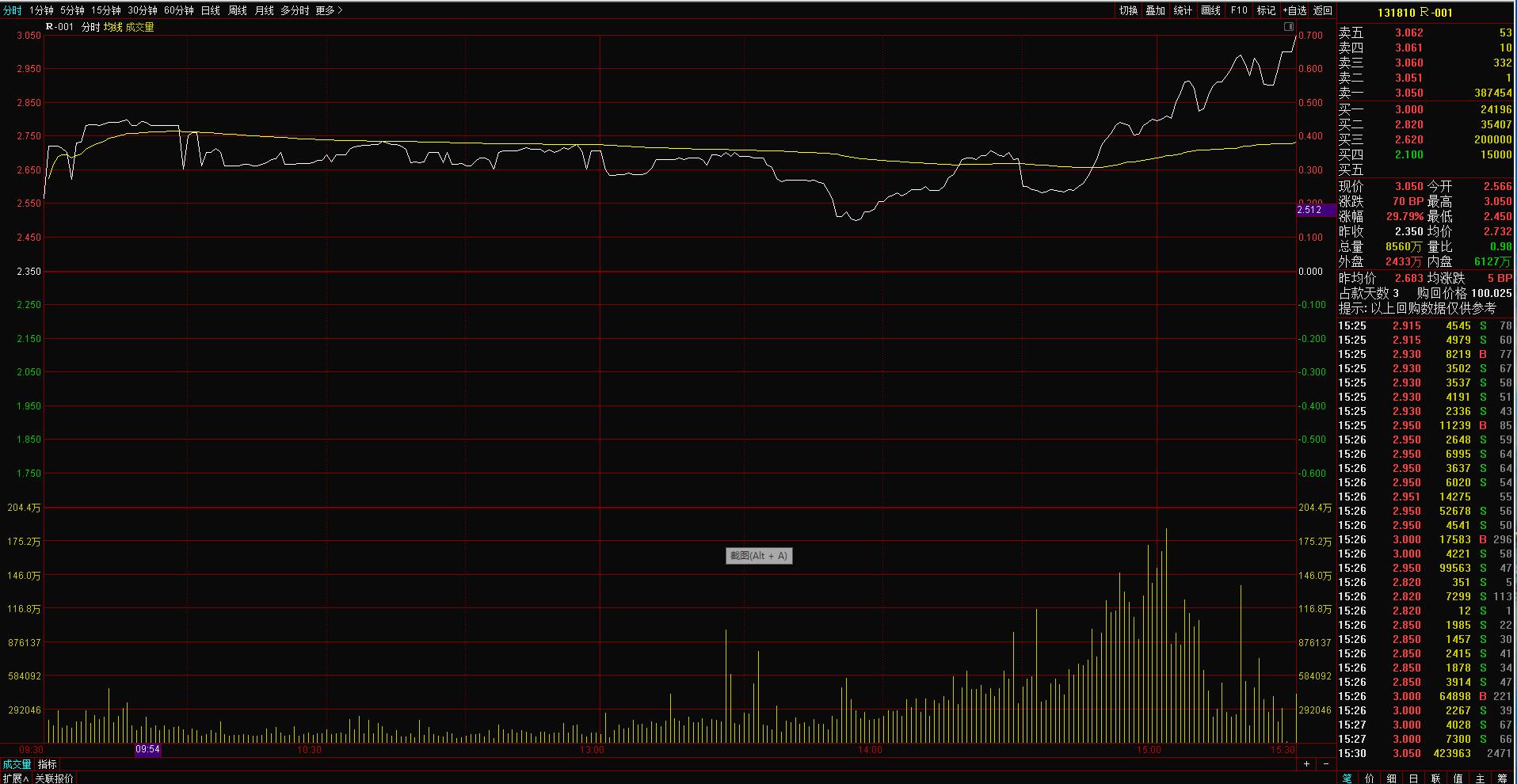Select the 指标 indicator tab
Screen dimensions: 1517x784
coord(48,764)
